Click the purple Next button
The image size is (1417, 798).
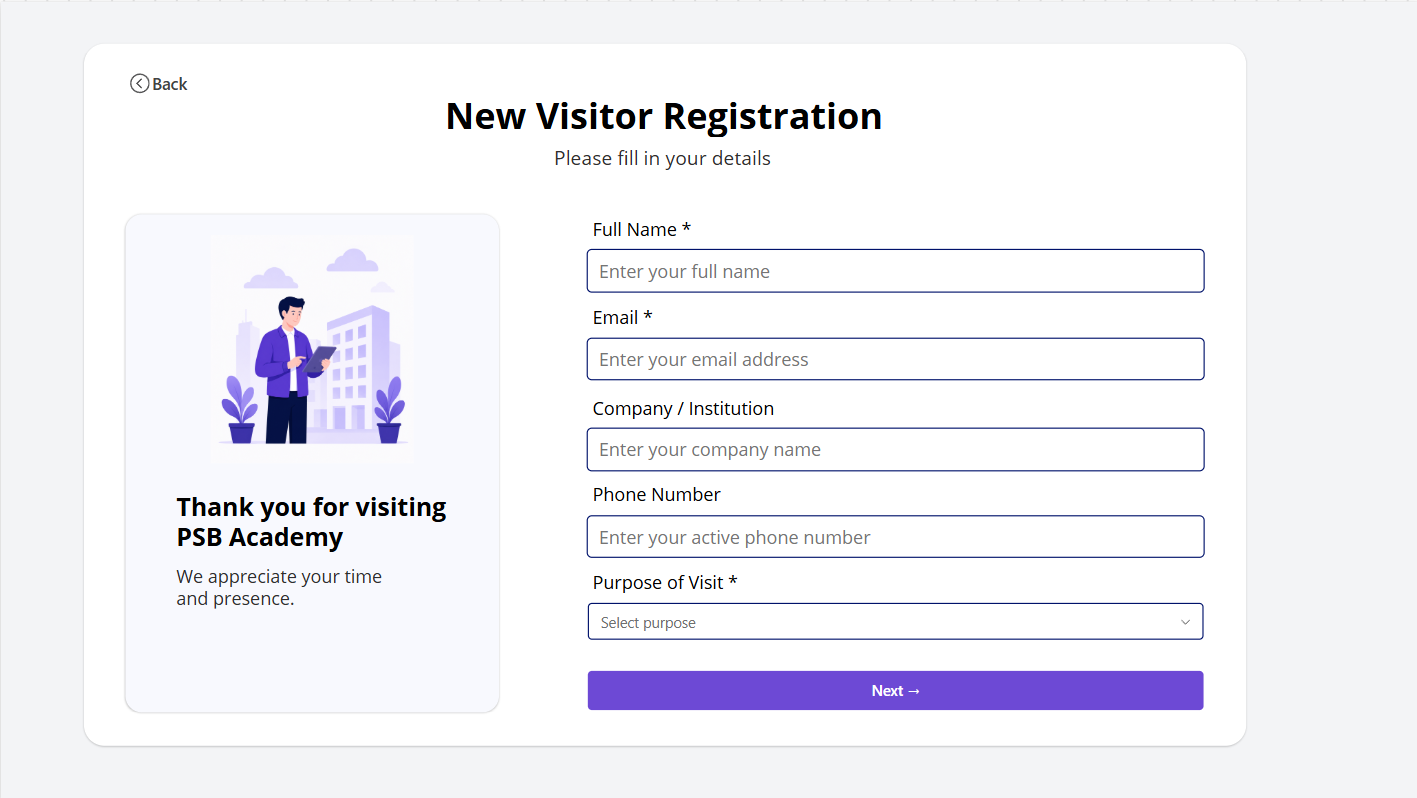click(895, 691)
